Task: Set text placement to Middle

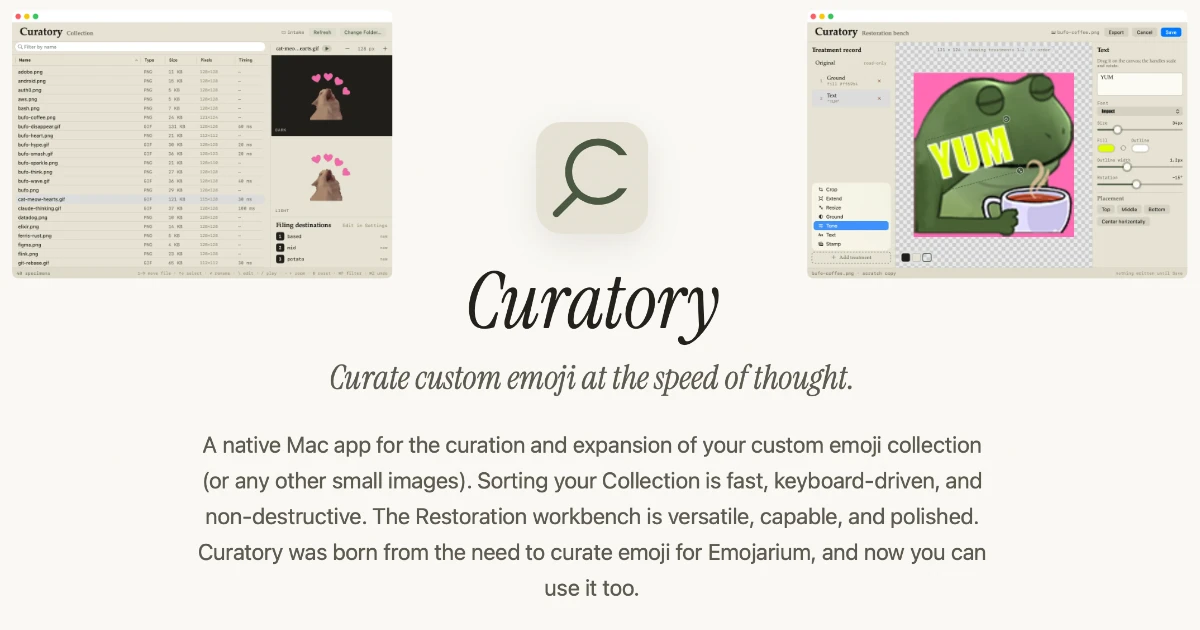Action: click(x=1129, y=209)
